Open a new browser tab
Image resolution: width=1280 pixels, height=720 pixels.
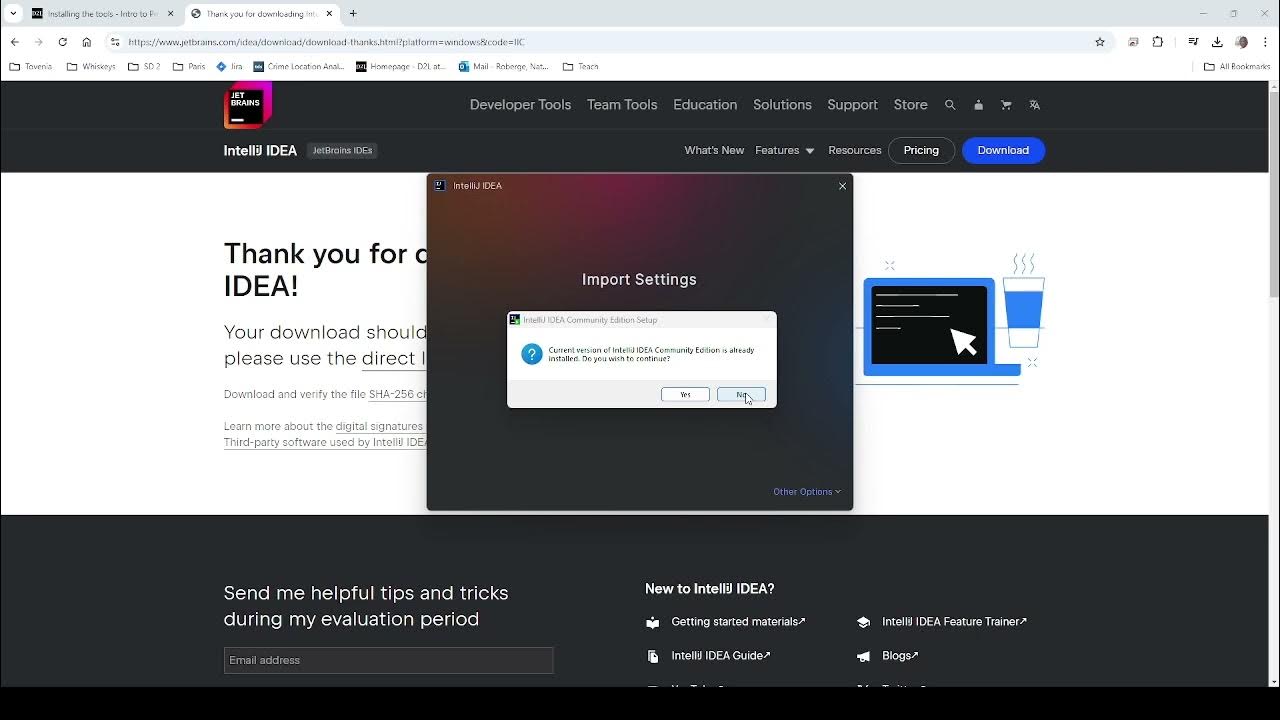click(353, 14)
